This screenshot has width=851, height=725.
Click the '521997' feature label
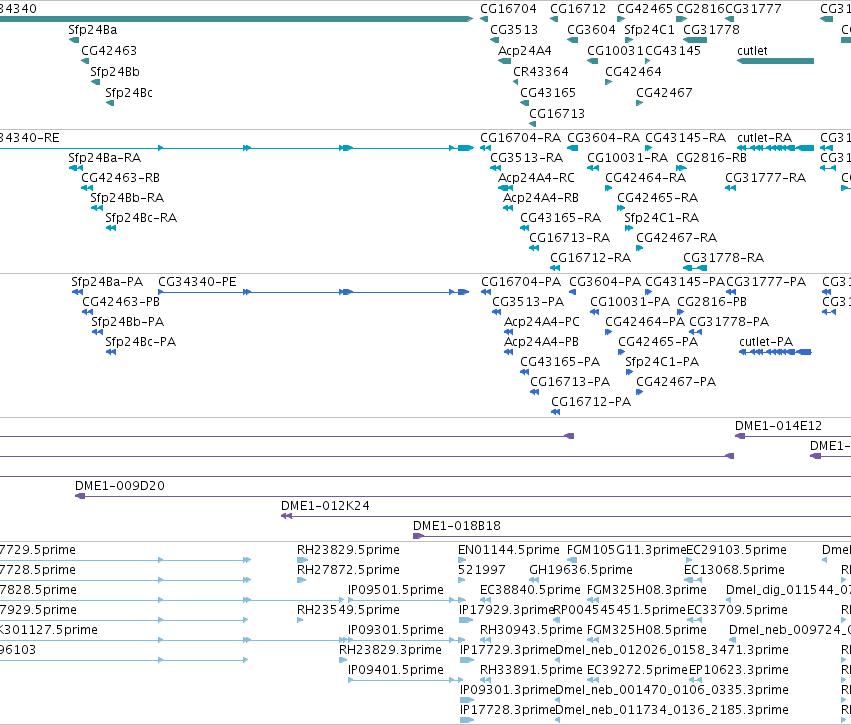click(x=481, y=570)
